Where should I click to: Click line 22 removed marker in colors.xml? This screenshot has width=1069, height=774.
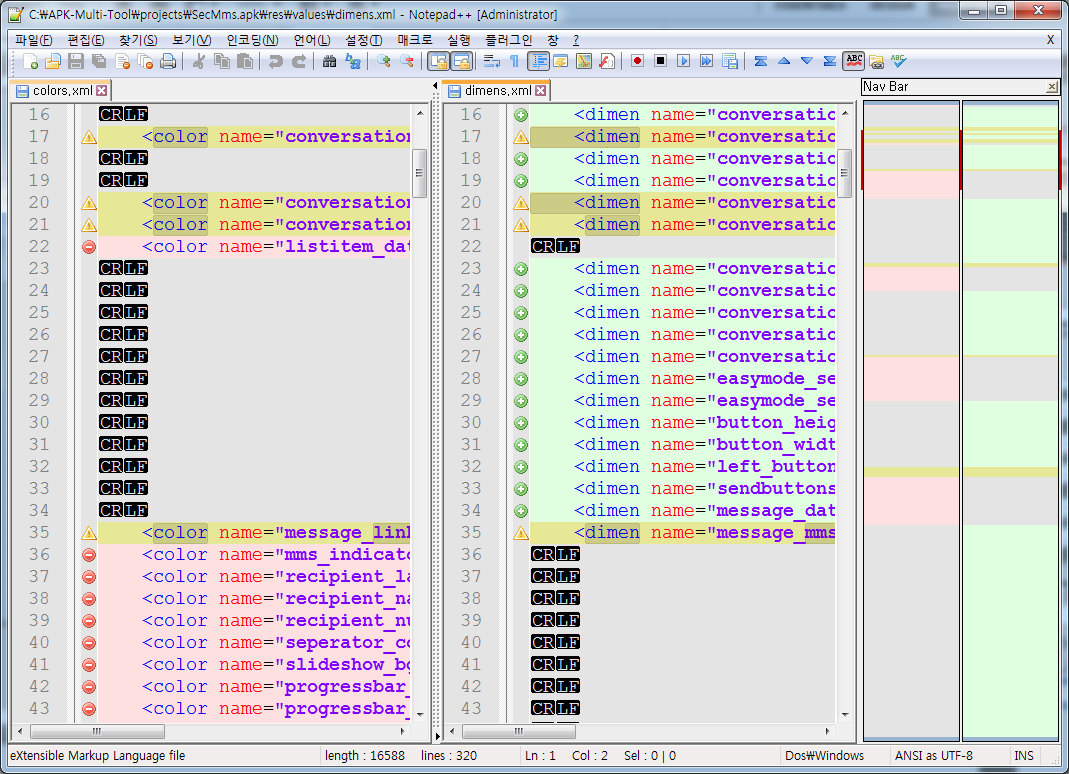tap(88, 247)
